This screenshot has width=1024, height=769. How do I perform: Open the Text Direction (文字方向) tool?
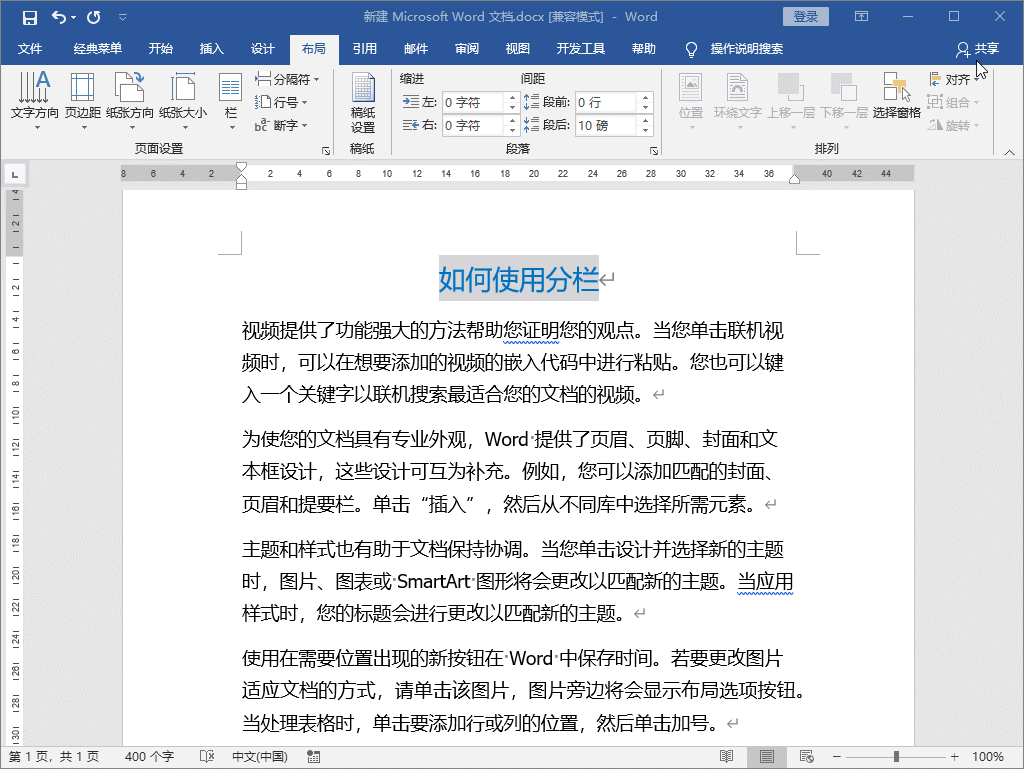36,101
